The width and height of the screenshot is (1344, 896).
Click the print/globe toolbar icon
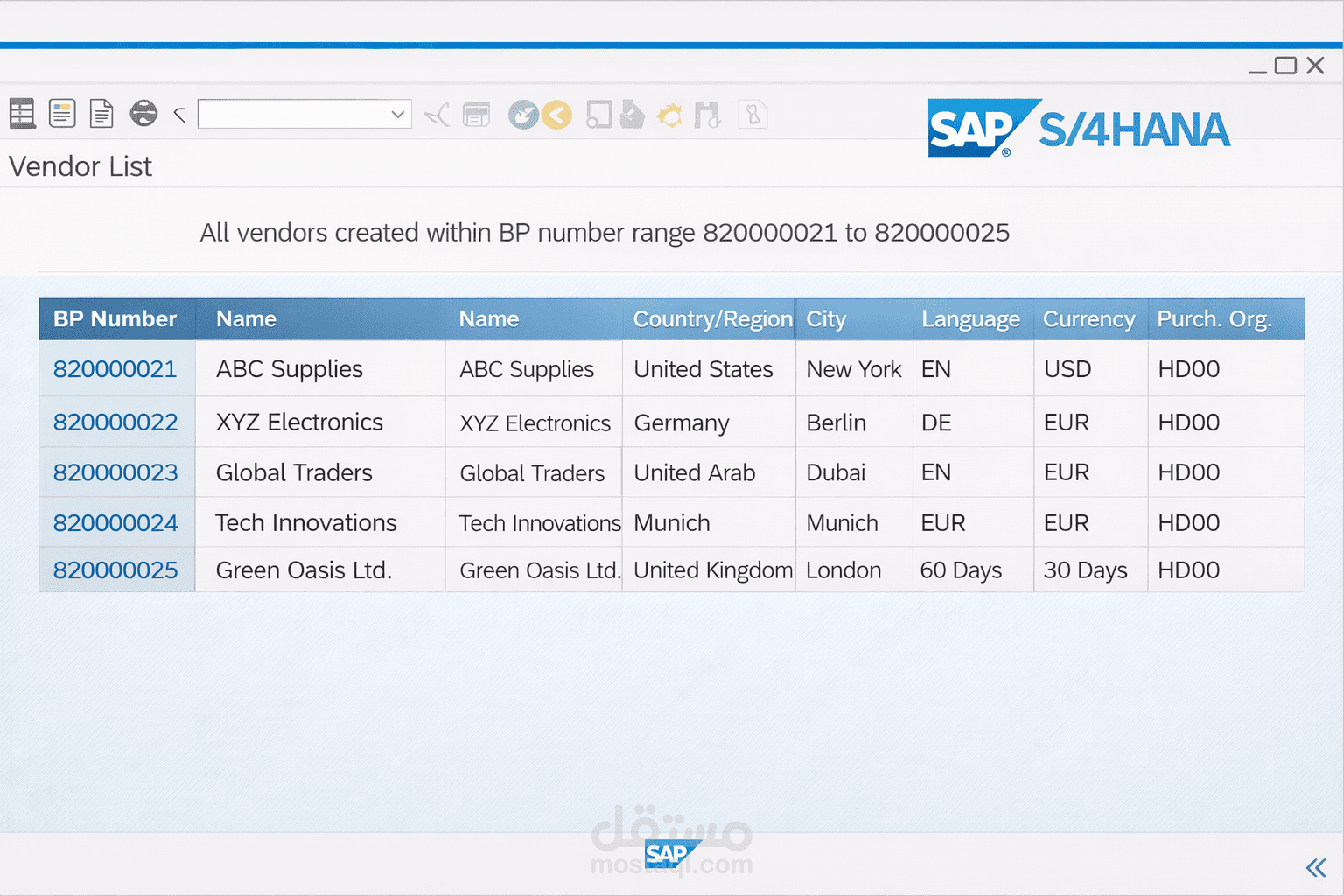click(143, 114)
